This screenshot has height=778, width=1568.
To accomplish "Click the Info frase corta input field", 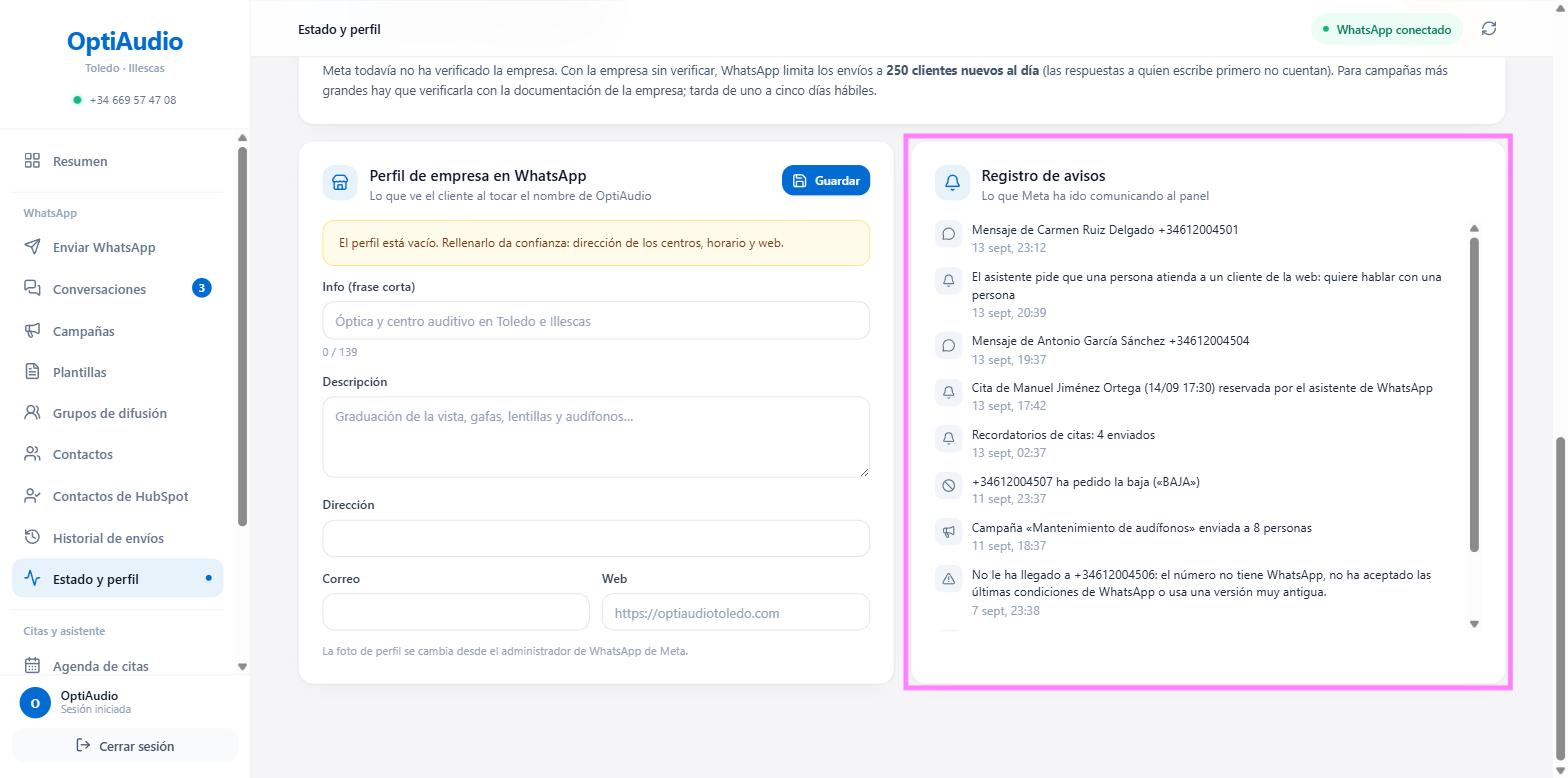I will [x=596, y=321].
